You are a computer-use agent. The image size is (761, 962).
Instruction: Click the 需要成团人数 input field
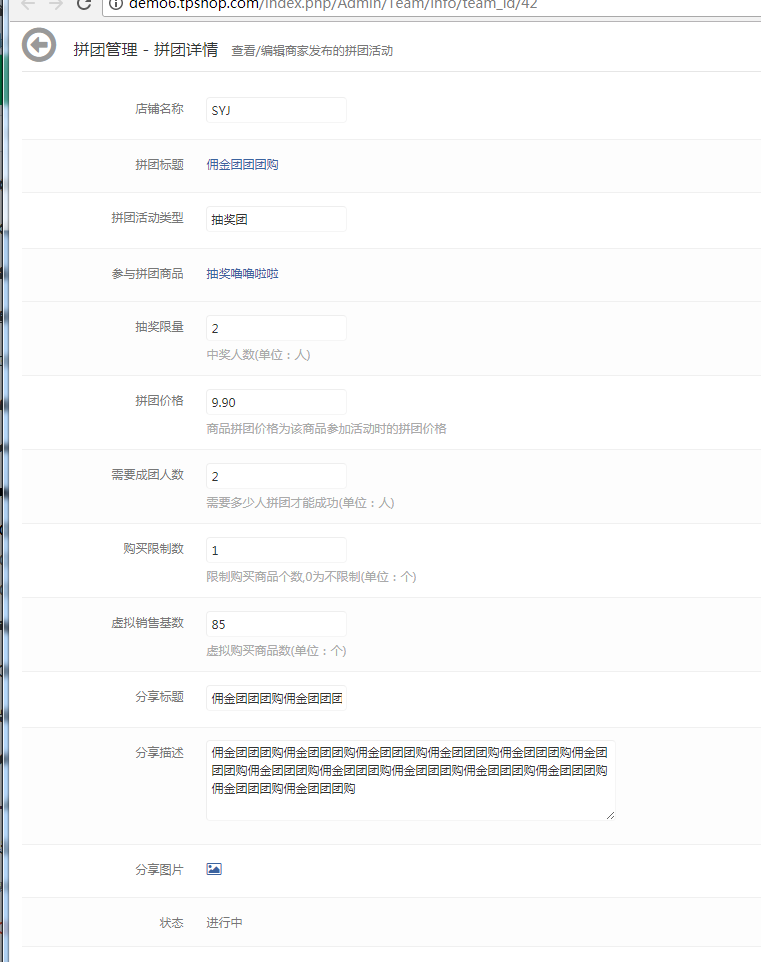[276, 476]
